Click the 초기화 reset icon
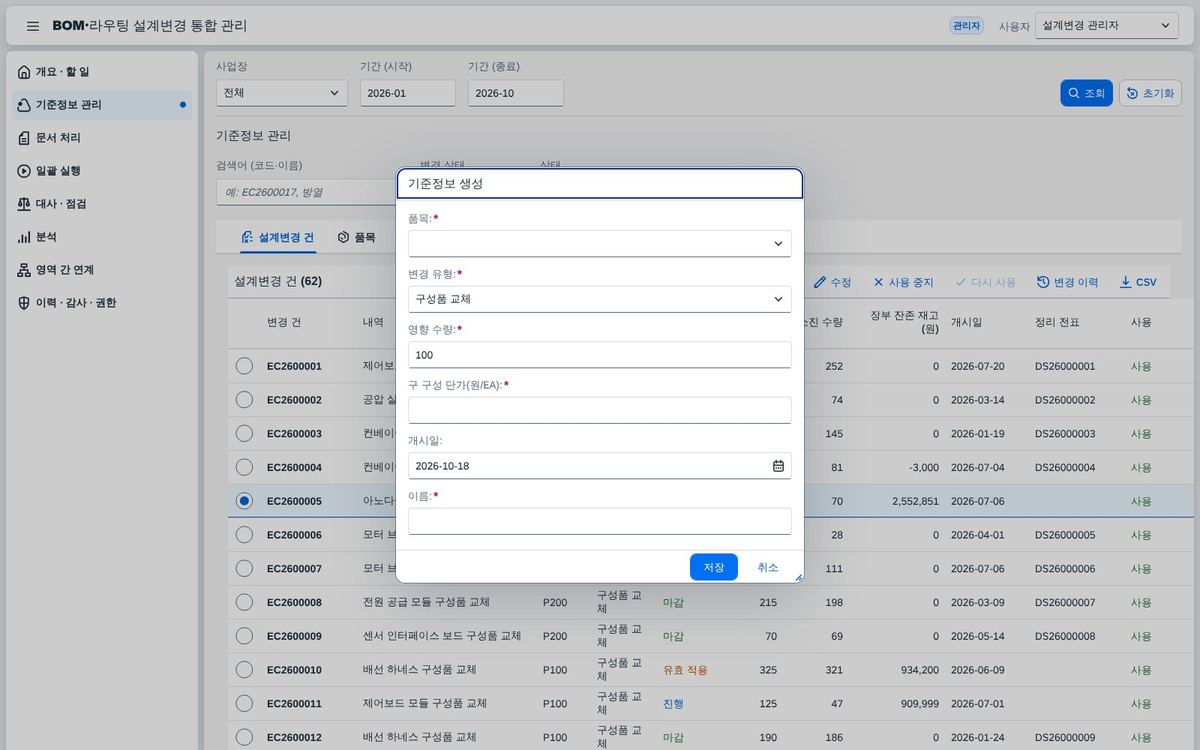1200x750 pixels. tap(1132, 93)
